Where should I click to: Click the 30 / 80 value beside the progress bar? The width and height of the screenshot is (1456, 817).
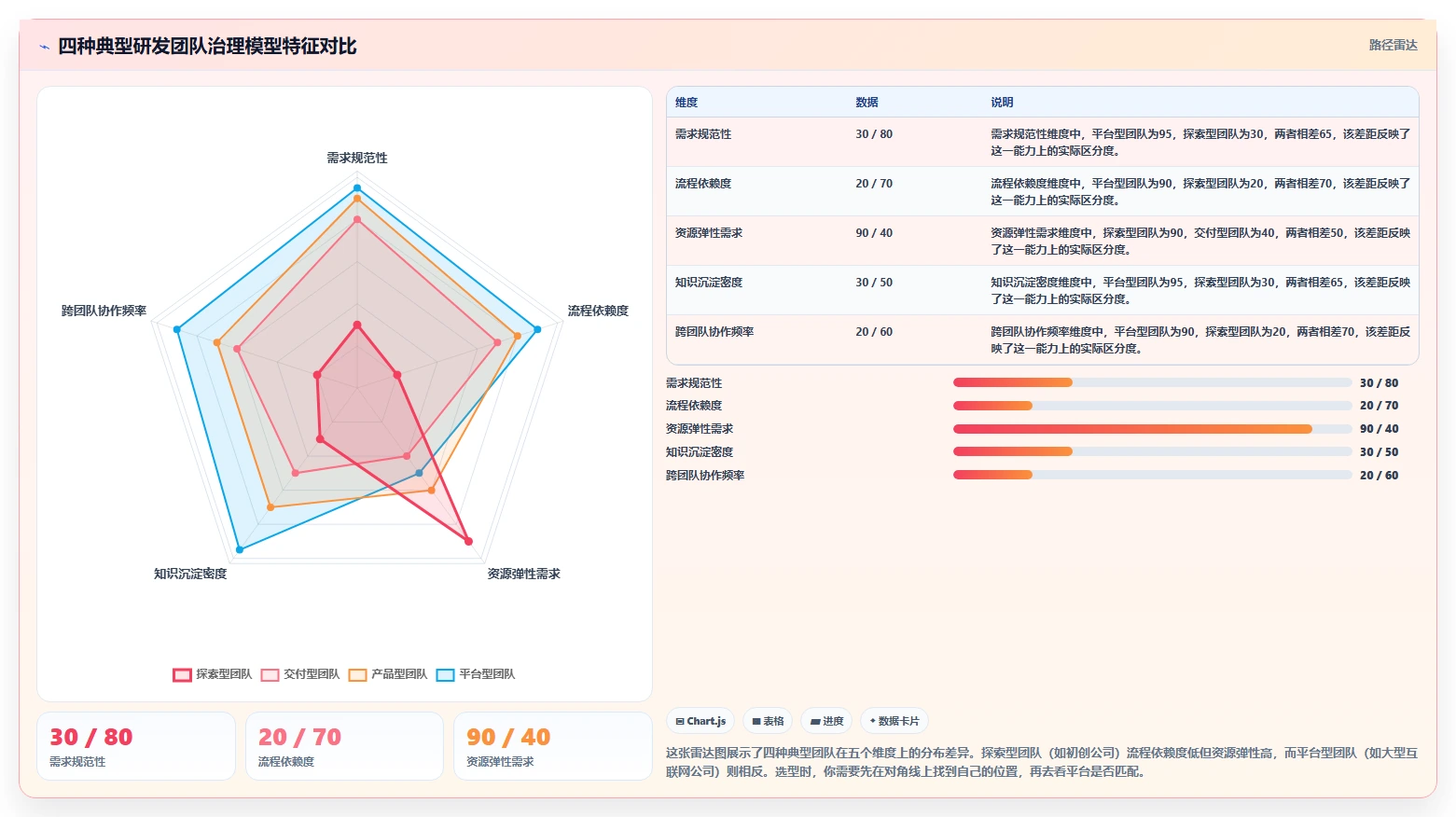(x=1379, y=383)
